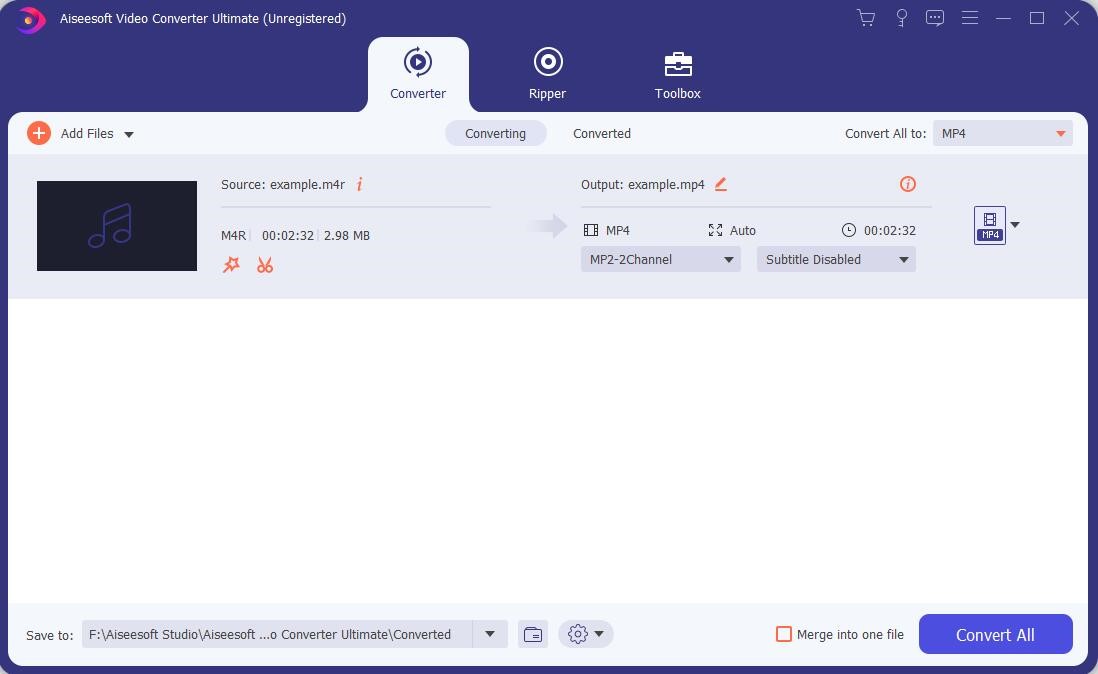The image size is (1098, 674).
Task: Open the Convert All to MP4 dropdown
Action: tap(1002, 133)
